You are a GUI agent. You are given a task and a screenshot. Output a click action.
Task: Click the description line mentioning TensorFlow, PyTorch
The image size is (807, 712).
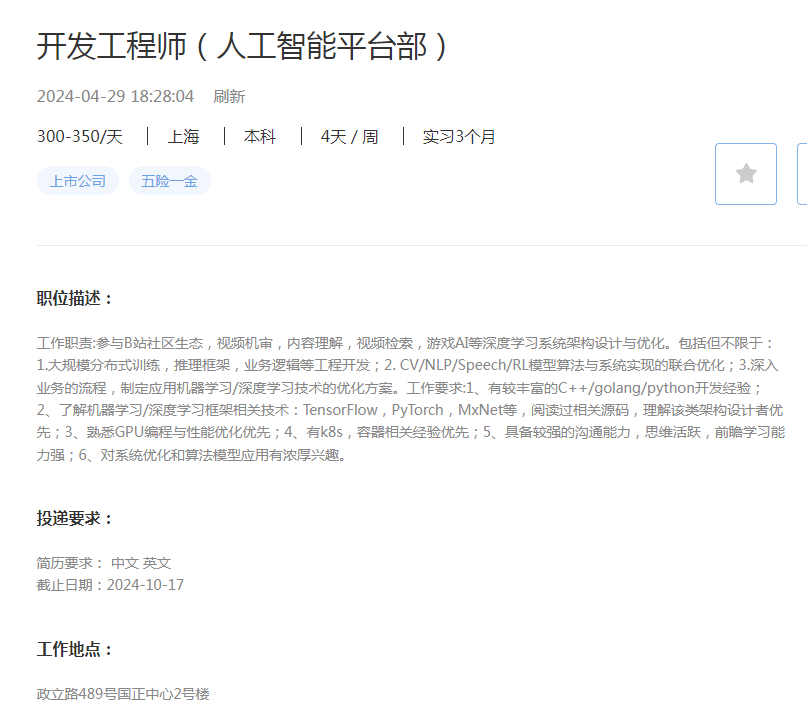[x=410, y=410]
